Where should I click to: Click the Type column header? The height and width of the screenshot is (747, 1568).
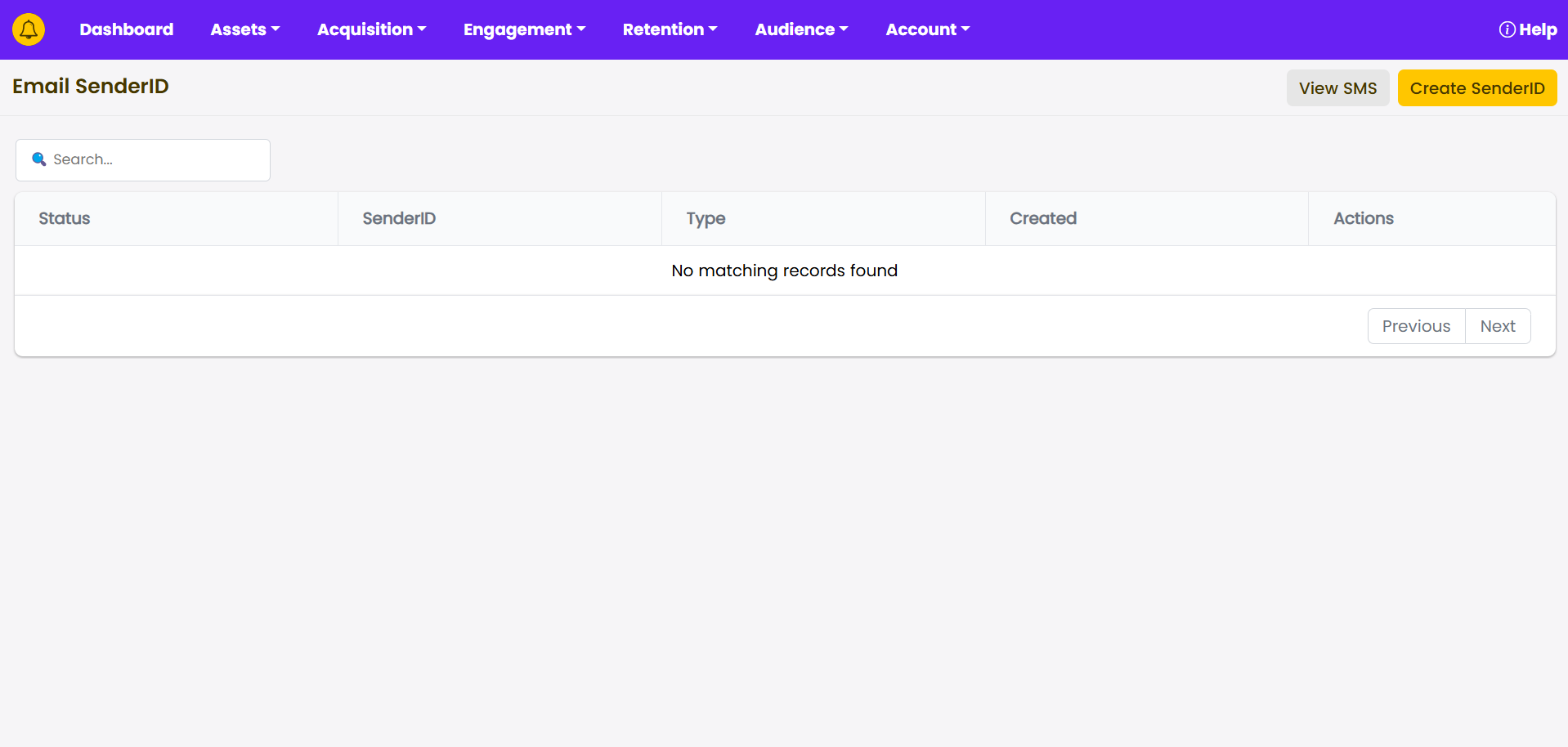coord(706,218)
